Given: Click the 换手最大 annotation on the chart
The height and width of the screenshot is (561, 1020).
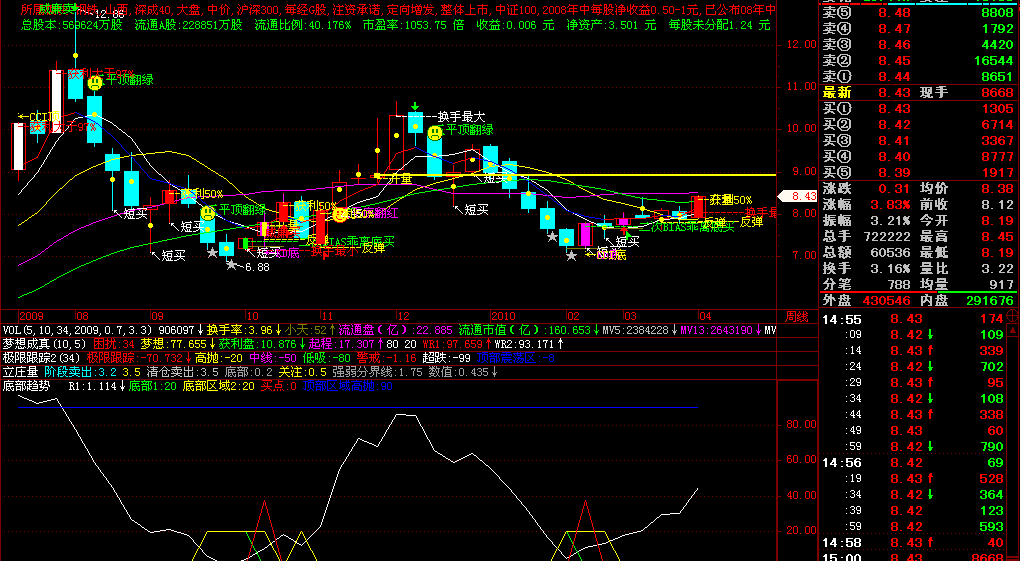Looking at the screenshot, I should pos(461,116).
